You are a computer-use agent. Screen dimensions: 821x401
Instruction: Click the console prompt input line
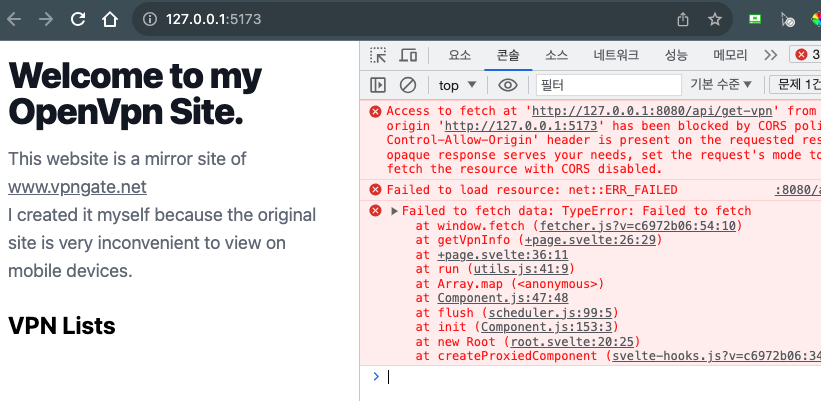(x=602, y=376)
